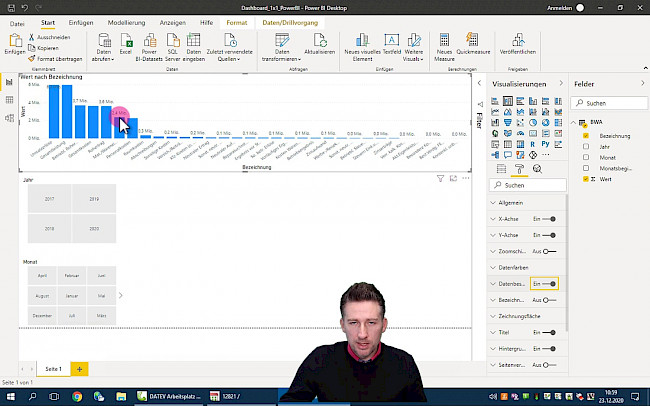Switch to the data view sidebar icon
Screen dimensions: 650x406
tap(9, 101)
